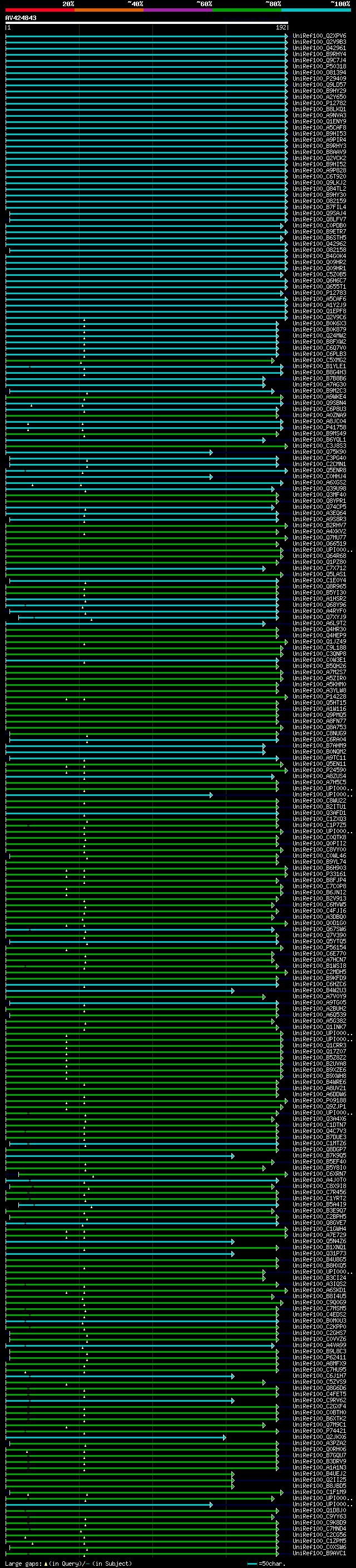This screenshot has height=1568, width=356.
Task: Click arrowhead ending the UniRef100_Q75K90 alignment
Action: (x=211, y=452)
